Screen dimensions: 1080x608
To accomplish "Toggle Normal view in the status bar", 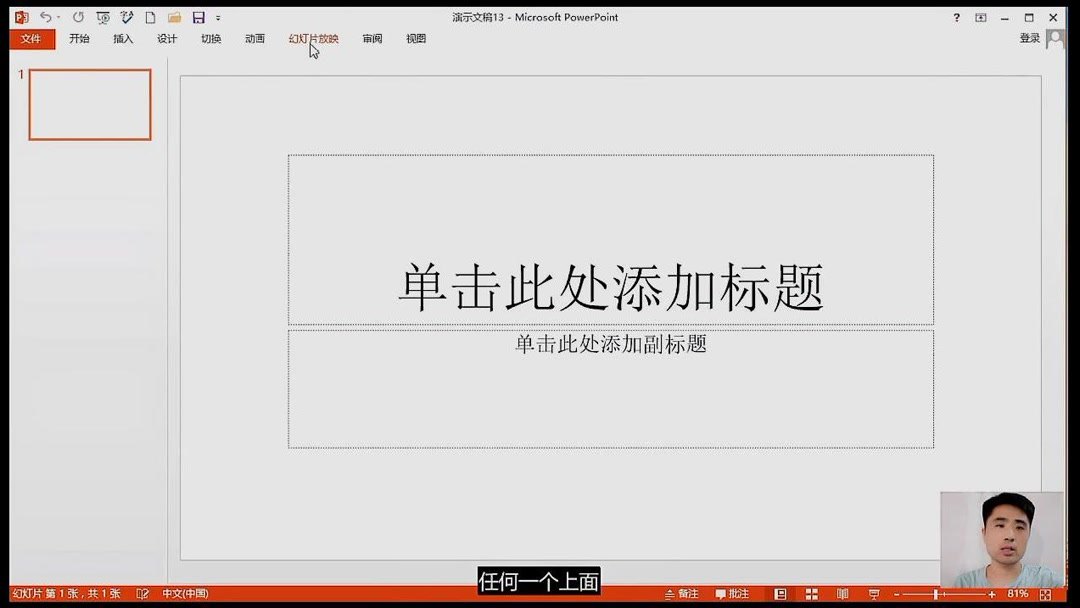I will point(781,593).
